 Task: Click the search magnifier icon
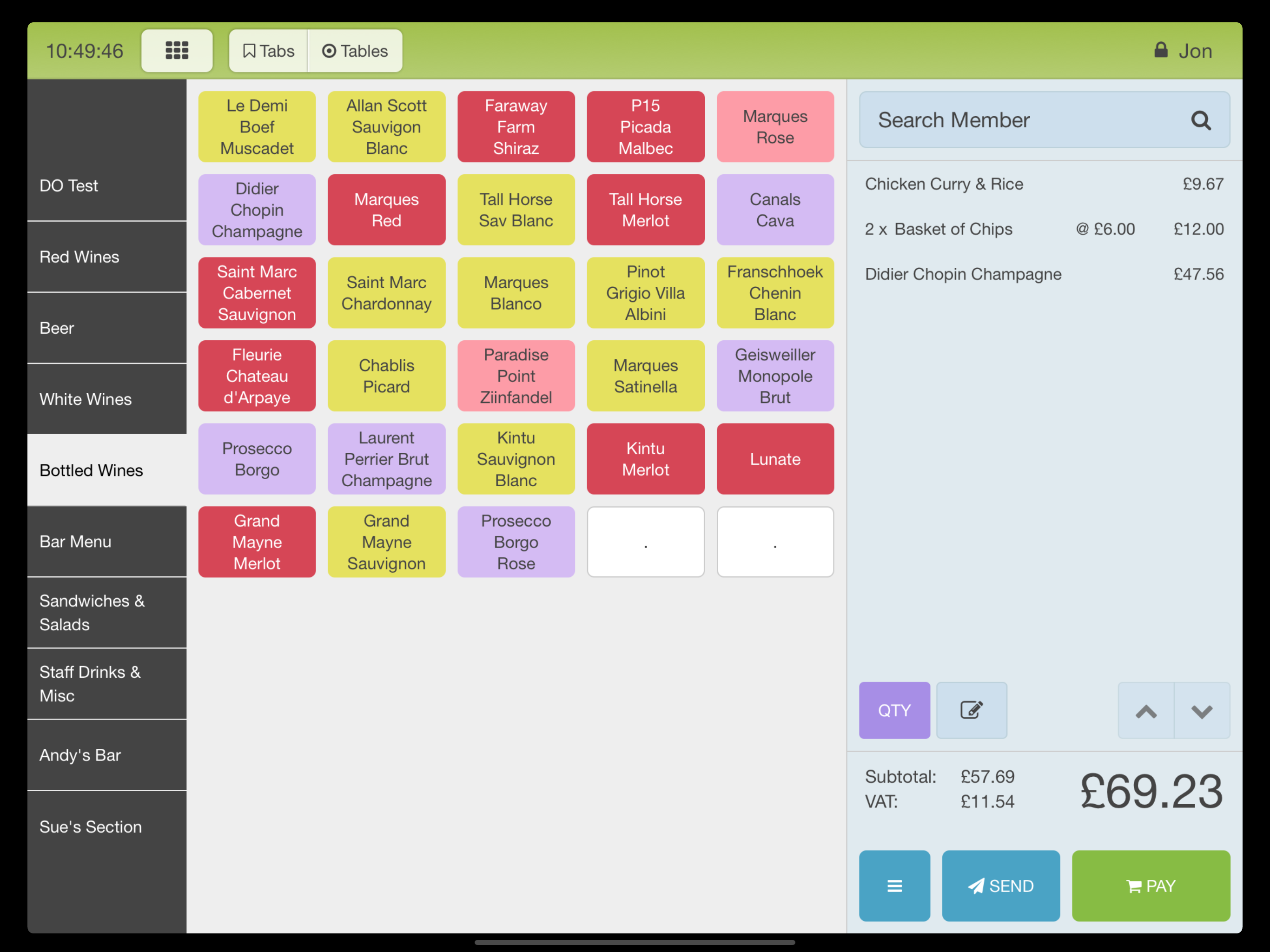pos(1200,120)
